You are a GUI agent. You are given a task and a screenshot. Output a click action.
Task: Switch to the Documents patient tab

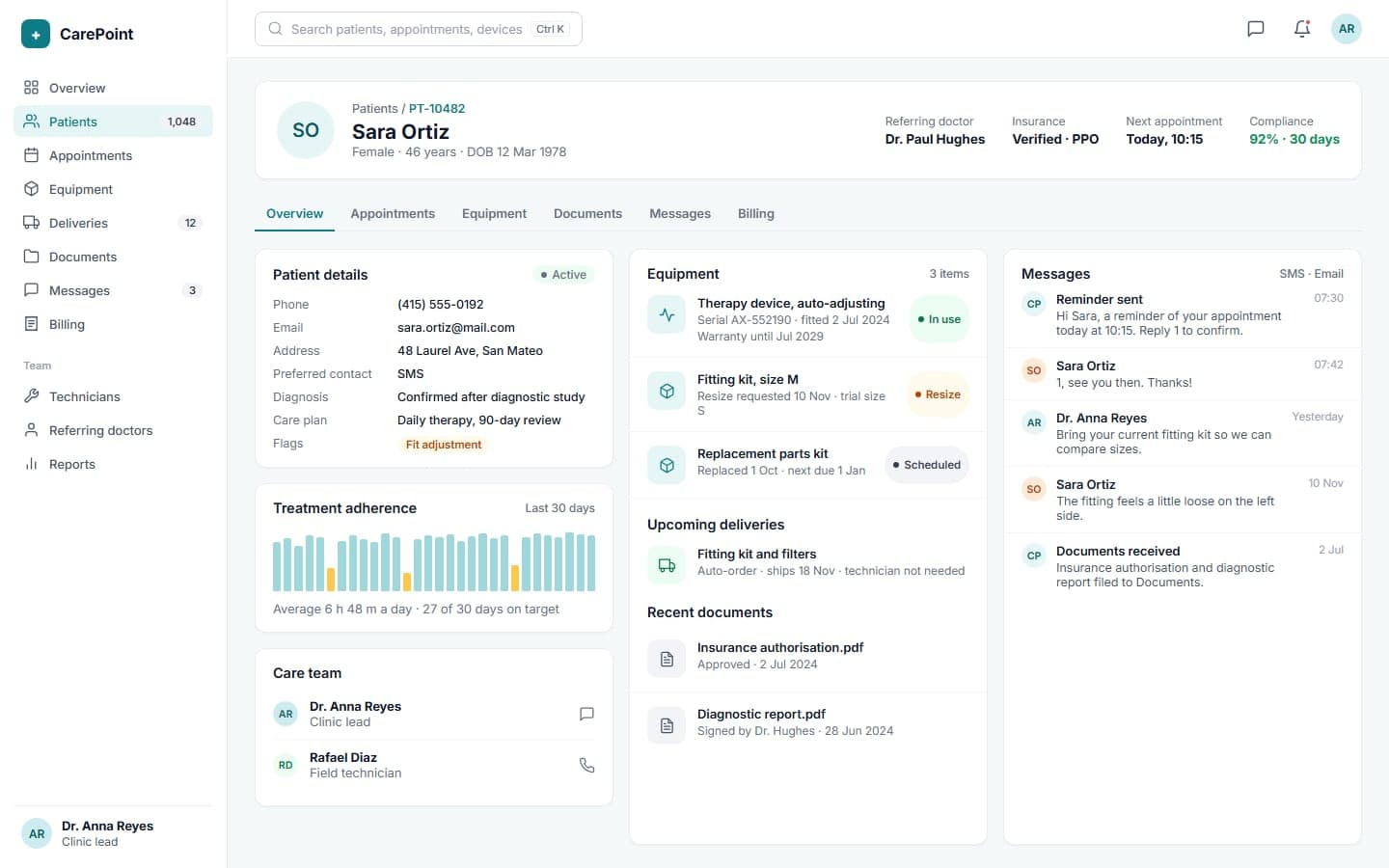tap(587, 214)
